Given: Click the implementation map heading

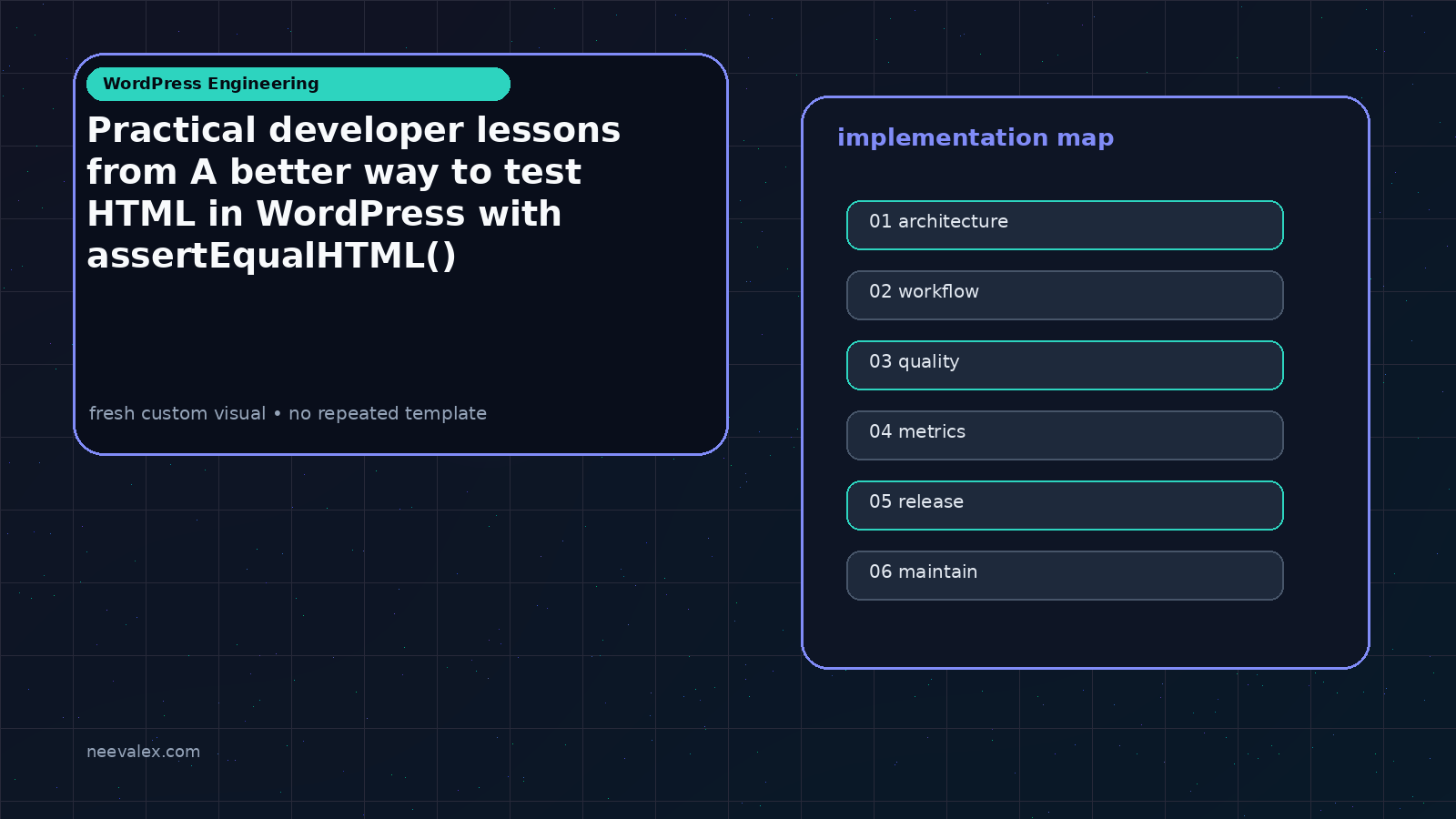Looking at the screenshot, I should pyautogui.click(x=976, y=137).
